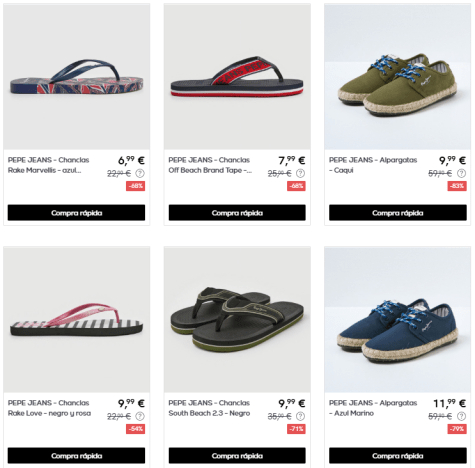Open the navy blue espadrilles product image
The height and width of the screenshot is (468, 475).
[398, 320]
